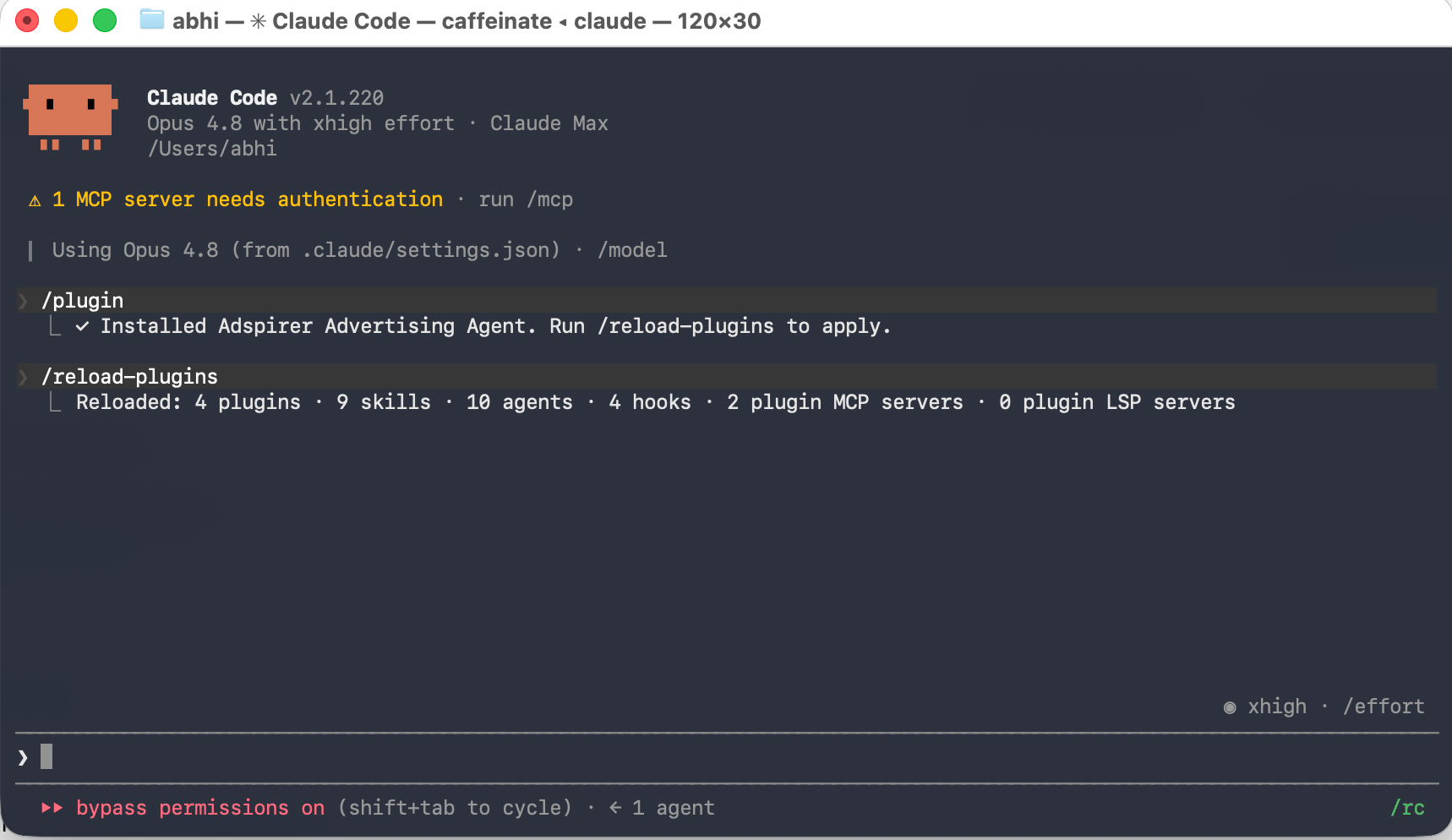Click the '/reload-plugins' command line
Image resolution: width=1452 pixels, height=840 pixels.
point(727,377)
